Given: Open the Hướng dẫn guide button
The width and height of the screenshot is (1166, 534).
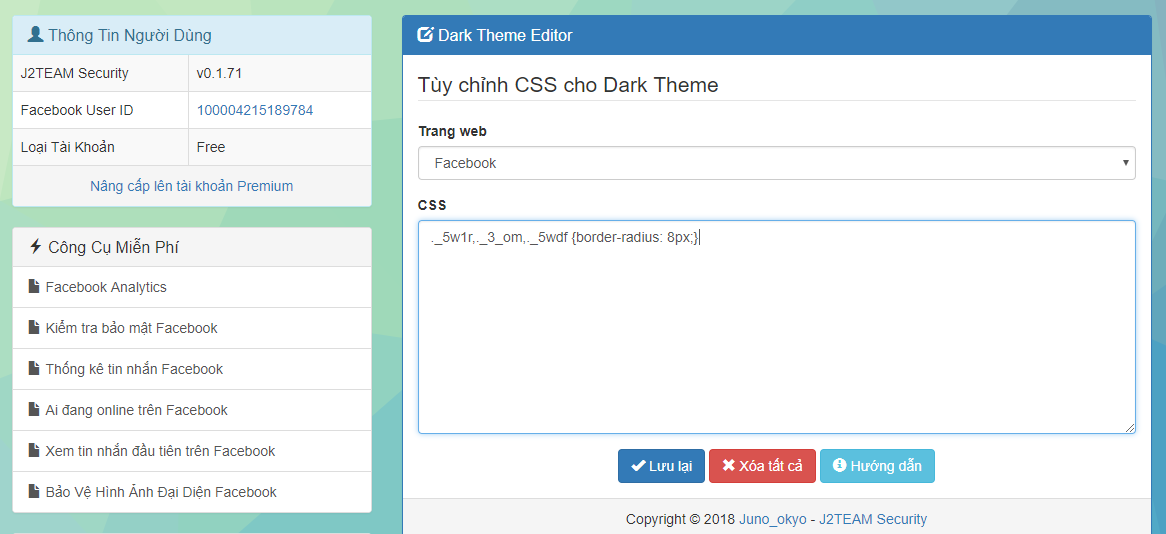Looking at the screenshot, I should pos(877,466).
